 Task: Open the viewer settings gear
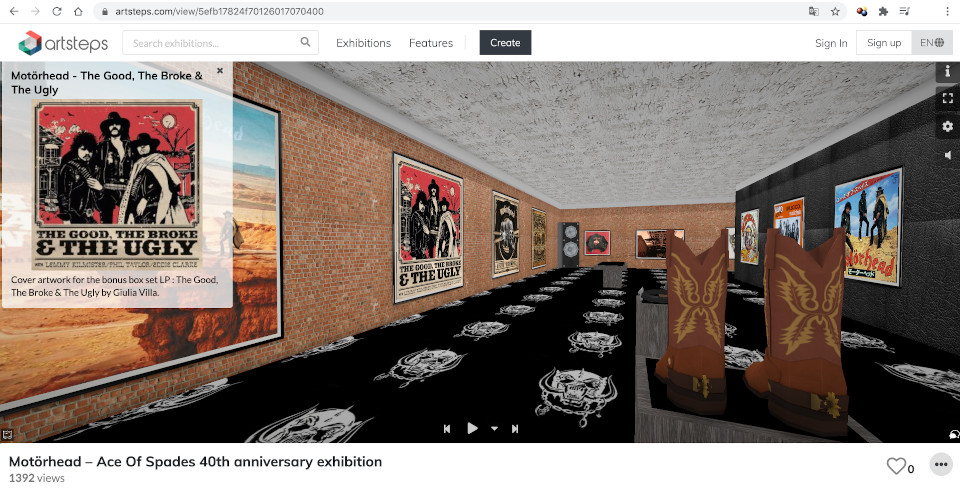947,126
